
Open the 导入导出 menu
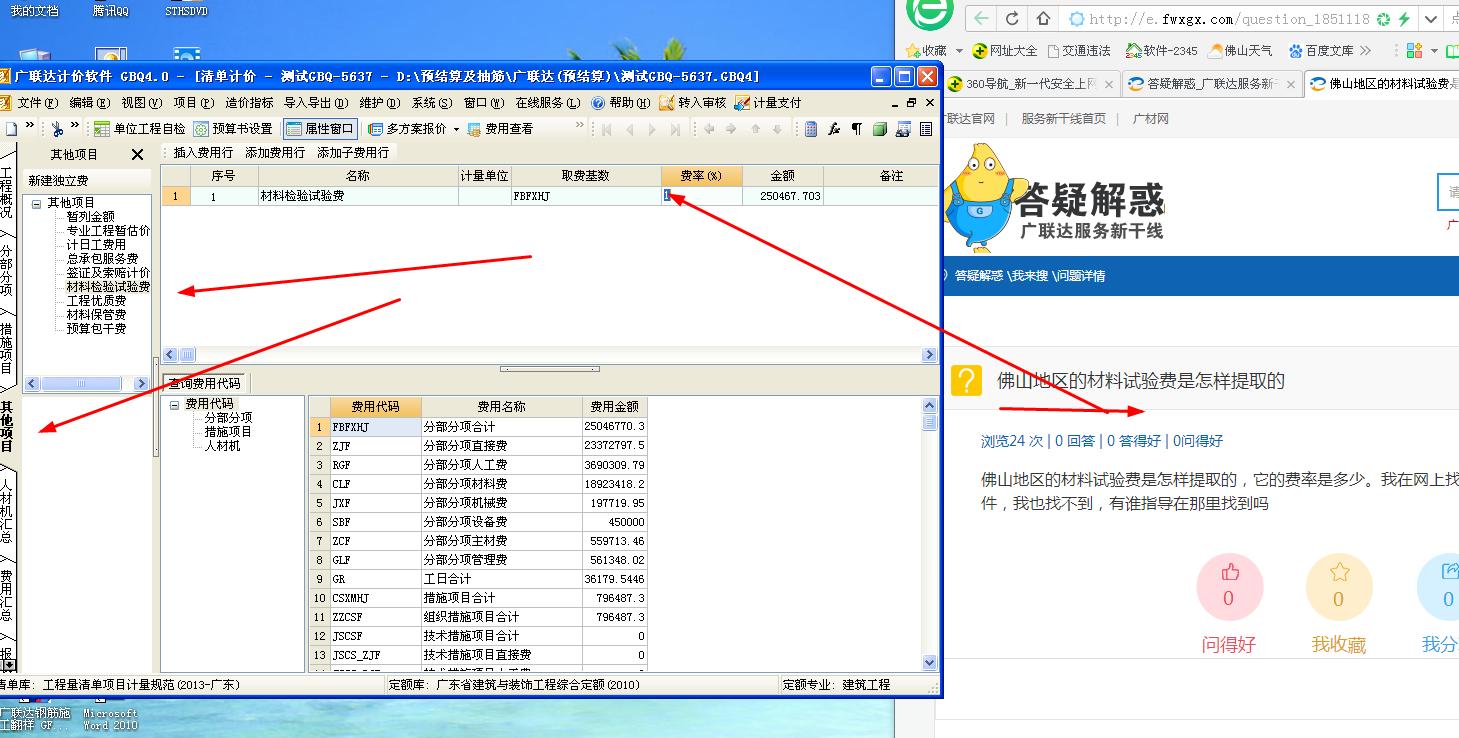316,102
